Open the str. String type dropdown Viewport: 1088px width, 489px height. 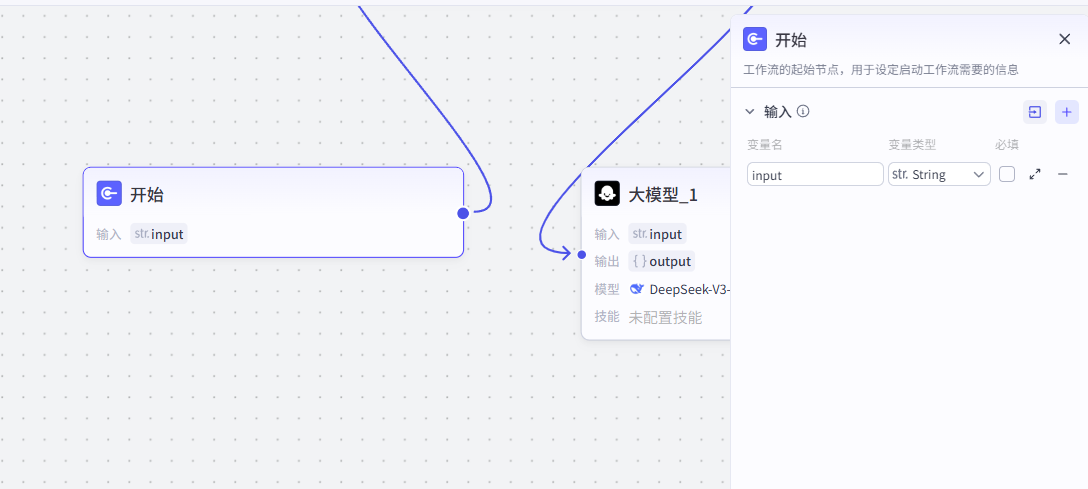[938, 174]
